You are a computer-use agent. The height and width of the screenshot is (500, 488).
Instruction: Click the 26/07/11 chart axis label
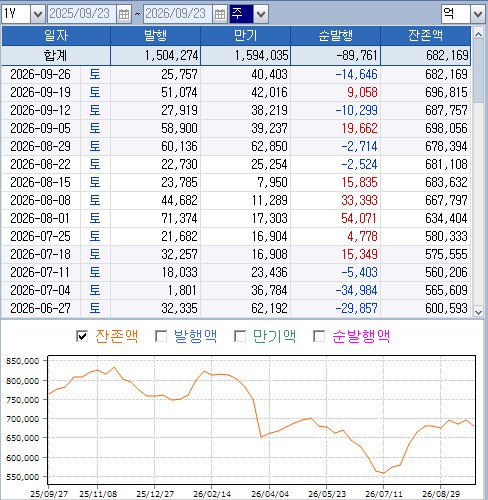click(x=384, y=494)
